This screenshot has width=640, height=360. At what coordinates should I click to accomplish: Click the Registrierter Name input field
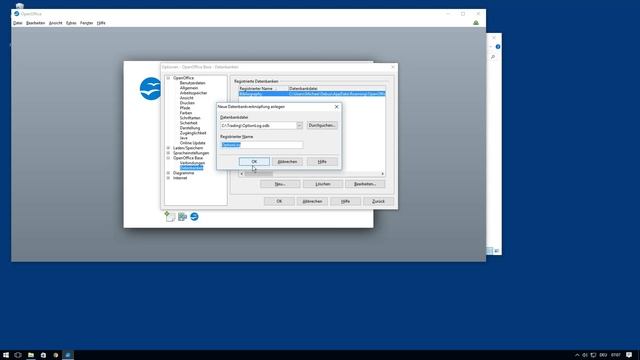point(262,145)
